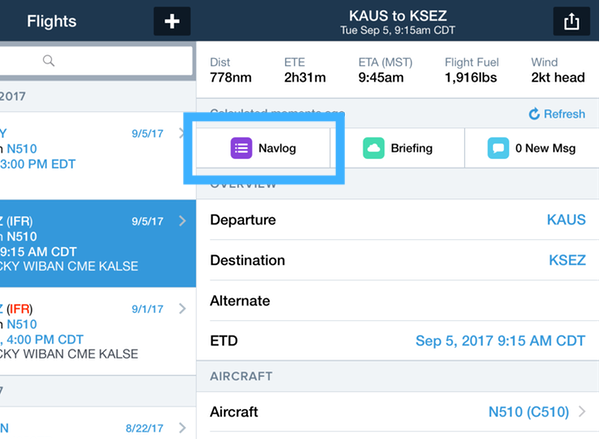
Task: Select the Alternate airport row
Action: click(396, 300)
